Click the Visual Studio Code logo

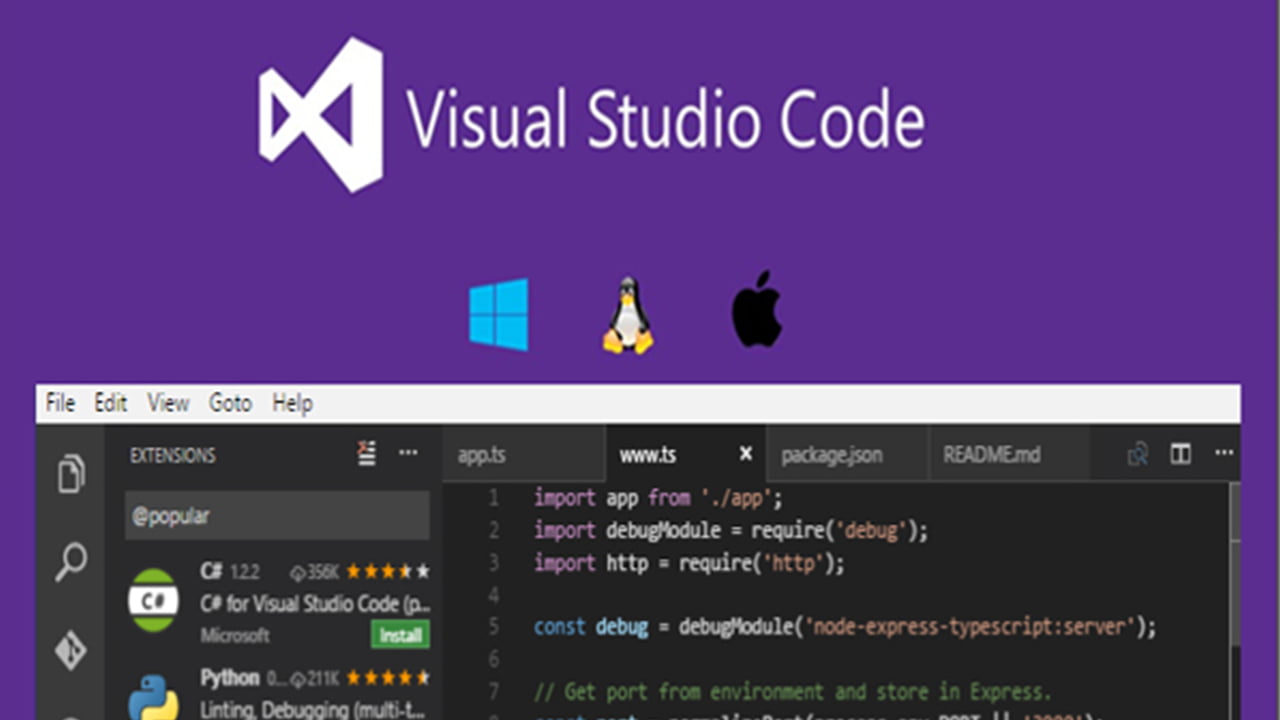click(321, 114)
